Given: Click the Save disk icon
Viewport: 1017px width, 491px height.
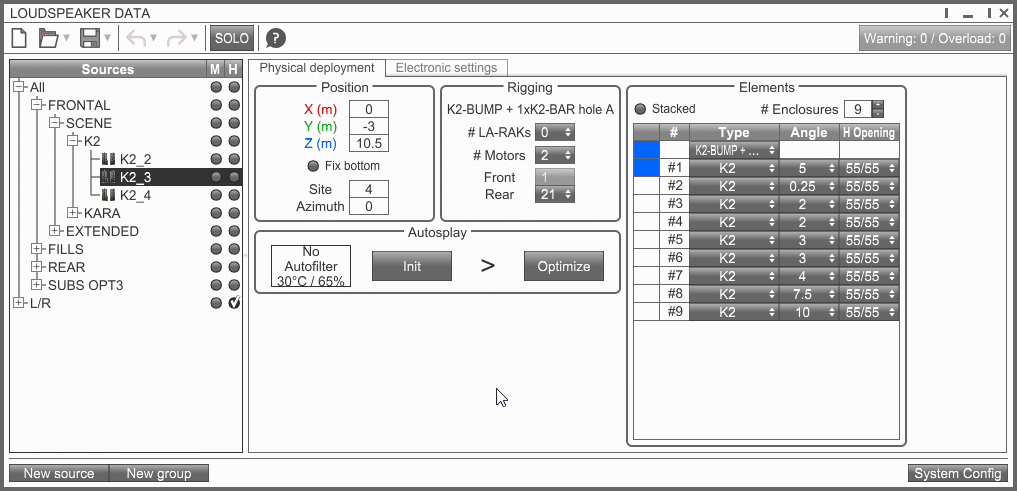Looking at the screenshot, I should pos(89,38).
